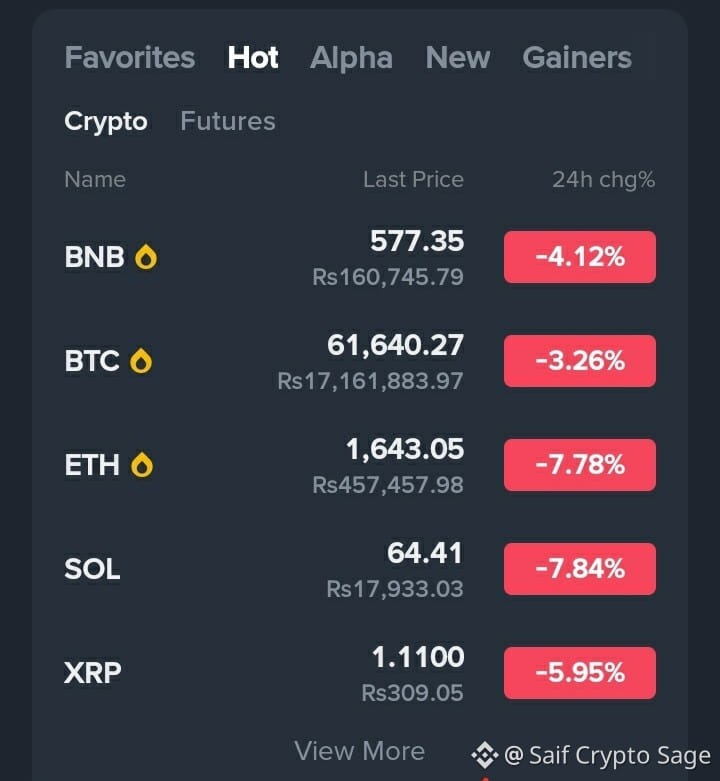Open the SOL coin row
The height and width of the screenshot is (781, 720).
[360, 569]
